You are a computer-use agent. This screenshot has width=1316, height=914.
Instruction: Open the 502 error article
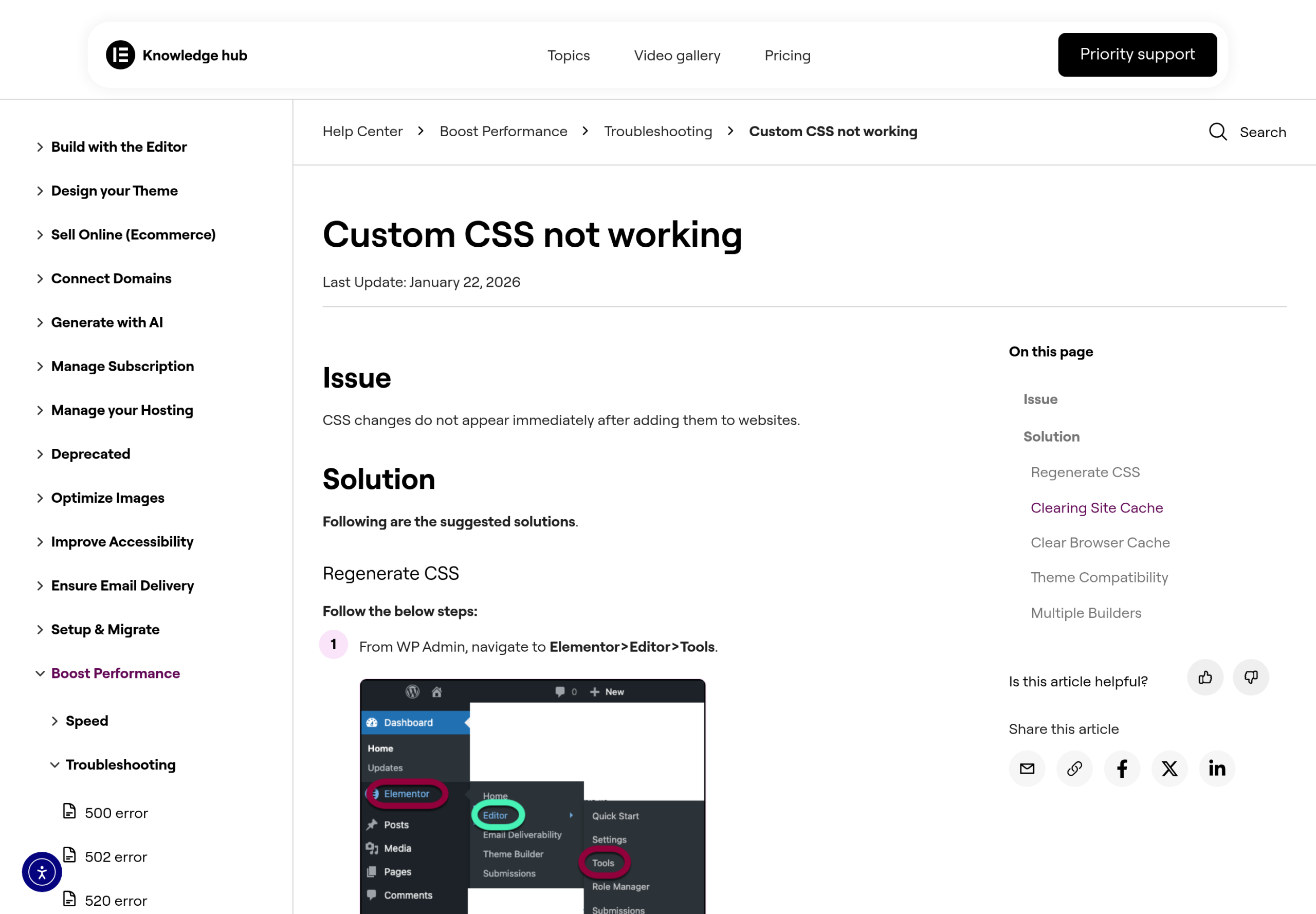coord(116,857)
